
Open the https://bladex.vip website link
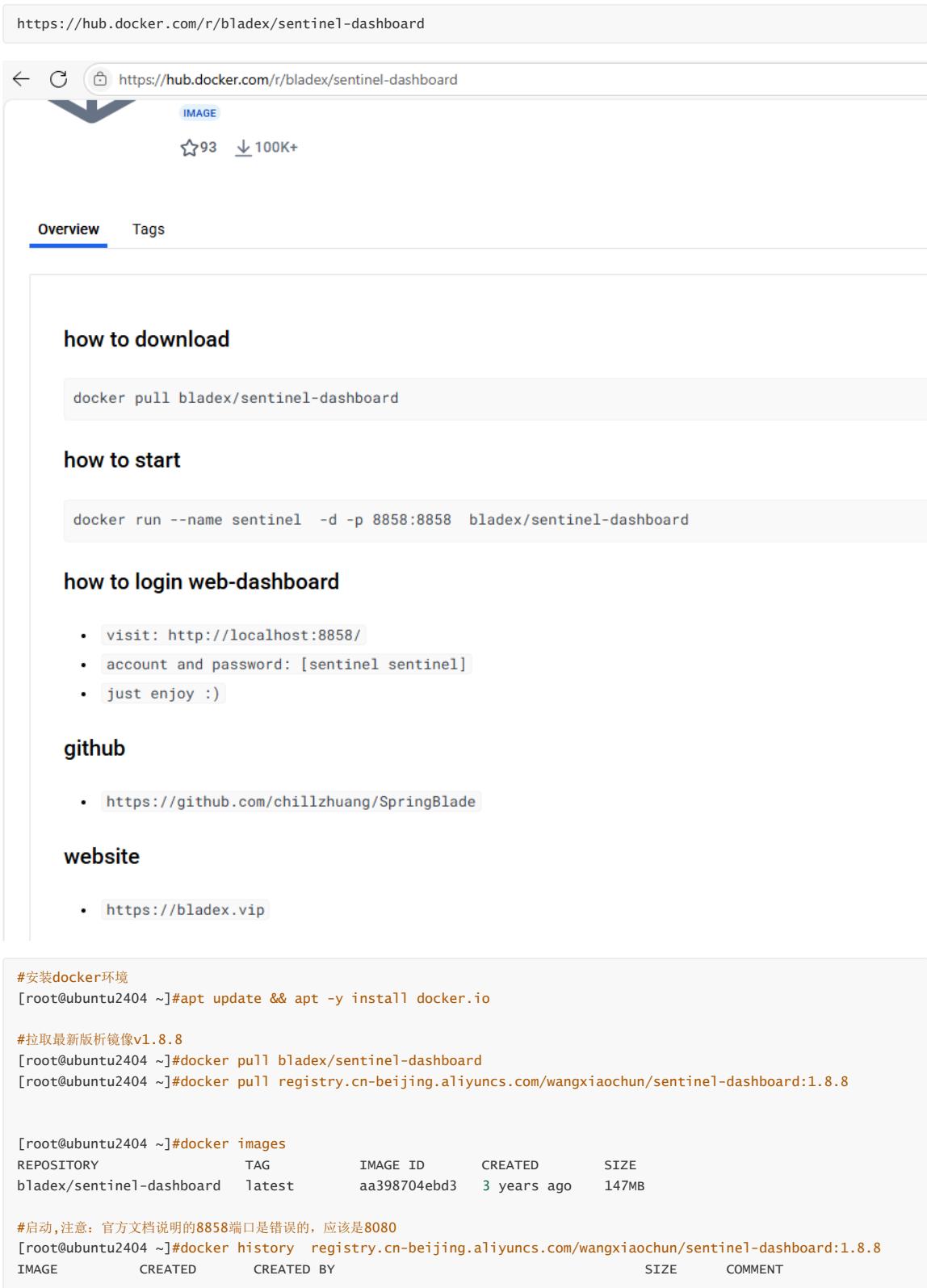tap(185, 910)
